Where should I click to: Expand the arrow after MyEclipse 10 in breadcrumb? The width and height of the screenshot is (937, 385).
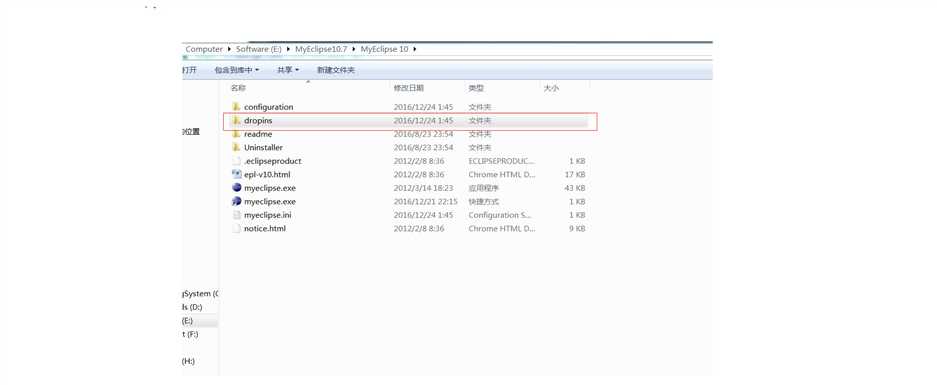click(x=414, y=49)
